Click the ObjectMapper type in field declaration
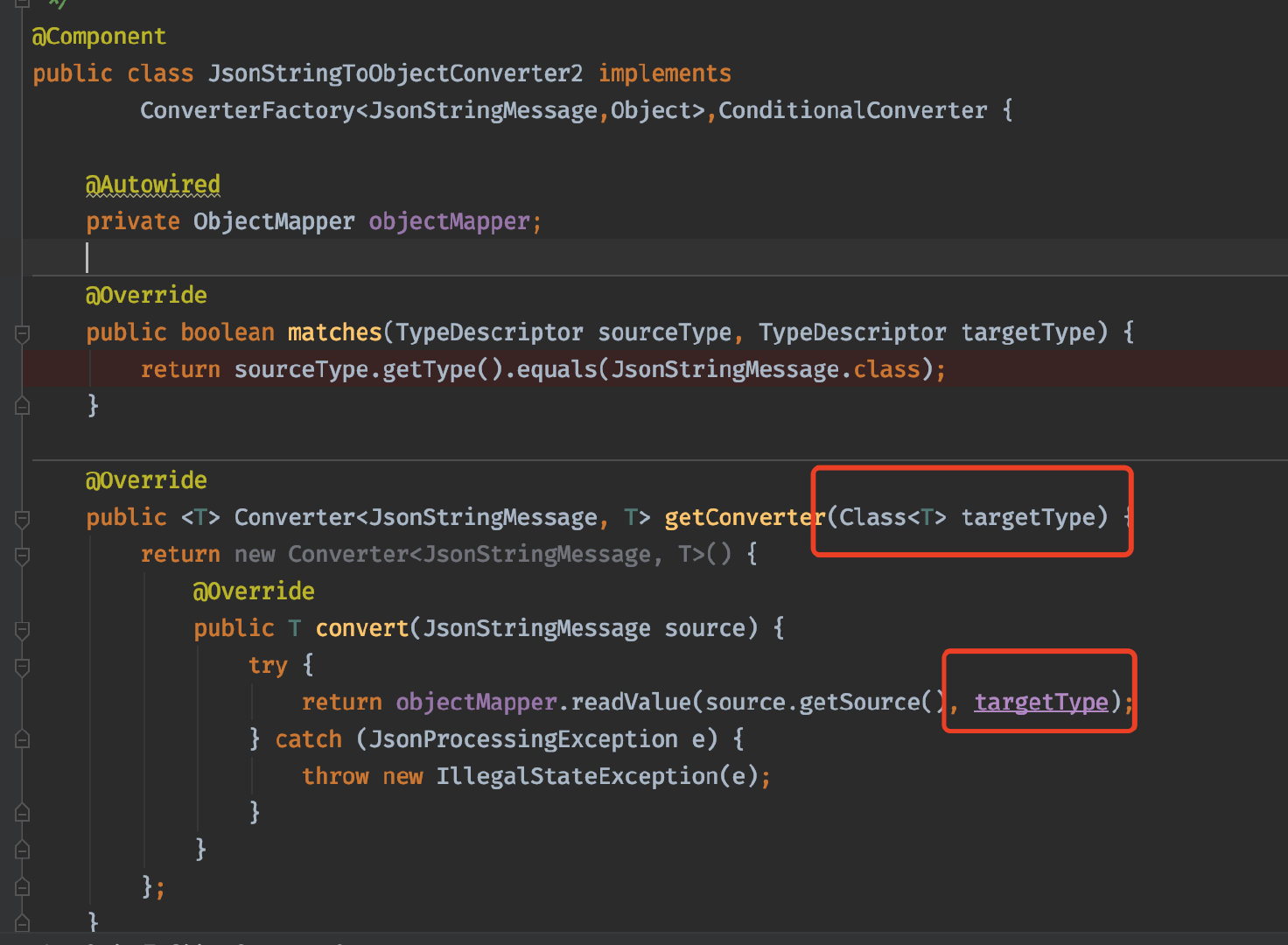The height and width of the screenshot is (945, 1288). pos(274,221)
